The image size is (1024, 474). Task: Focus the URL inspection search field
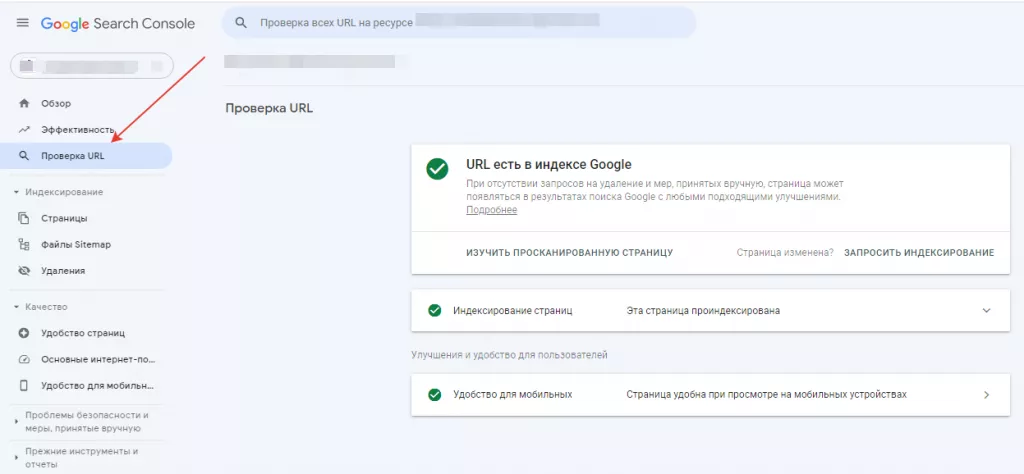458,23
